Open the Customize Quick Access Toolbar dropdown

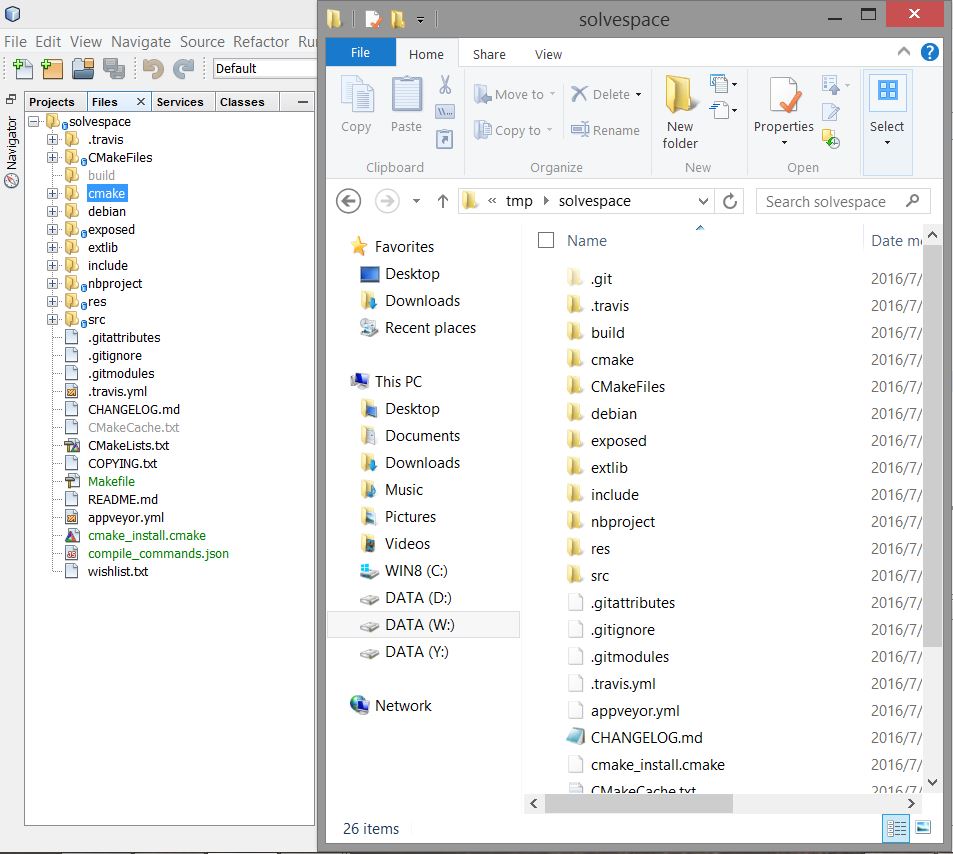(x=421, y=20)
